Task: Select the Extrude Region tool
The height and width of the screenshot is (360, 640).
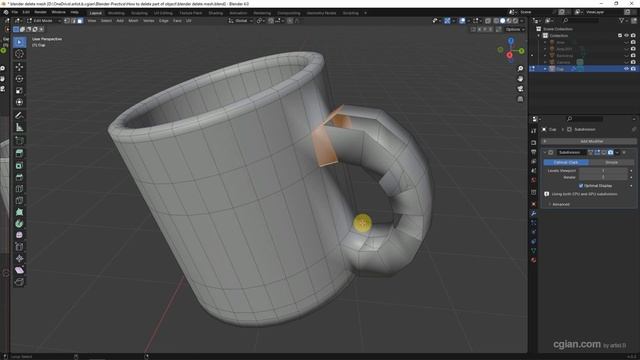Action: coord(19,153)
